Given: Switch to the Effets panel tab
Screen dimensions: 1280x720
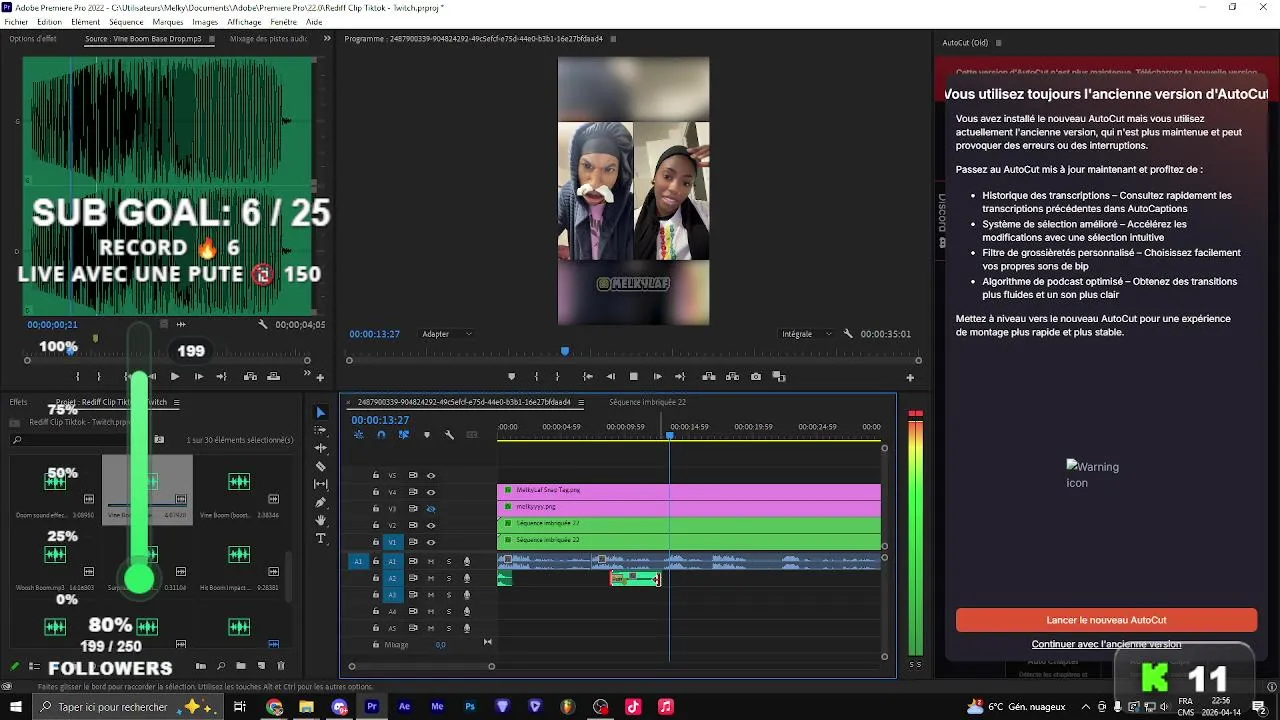Looking at the screenshot, I should click(x=18, y=402).
